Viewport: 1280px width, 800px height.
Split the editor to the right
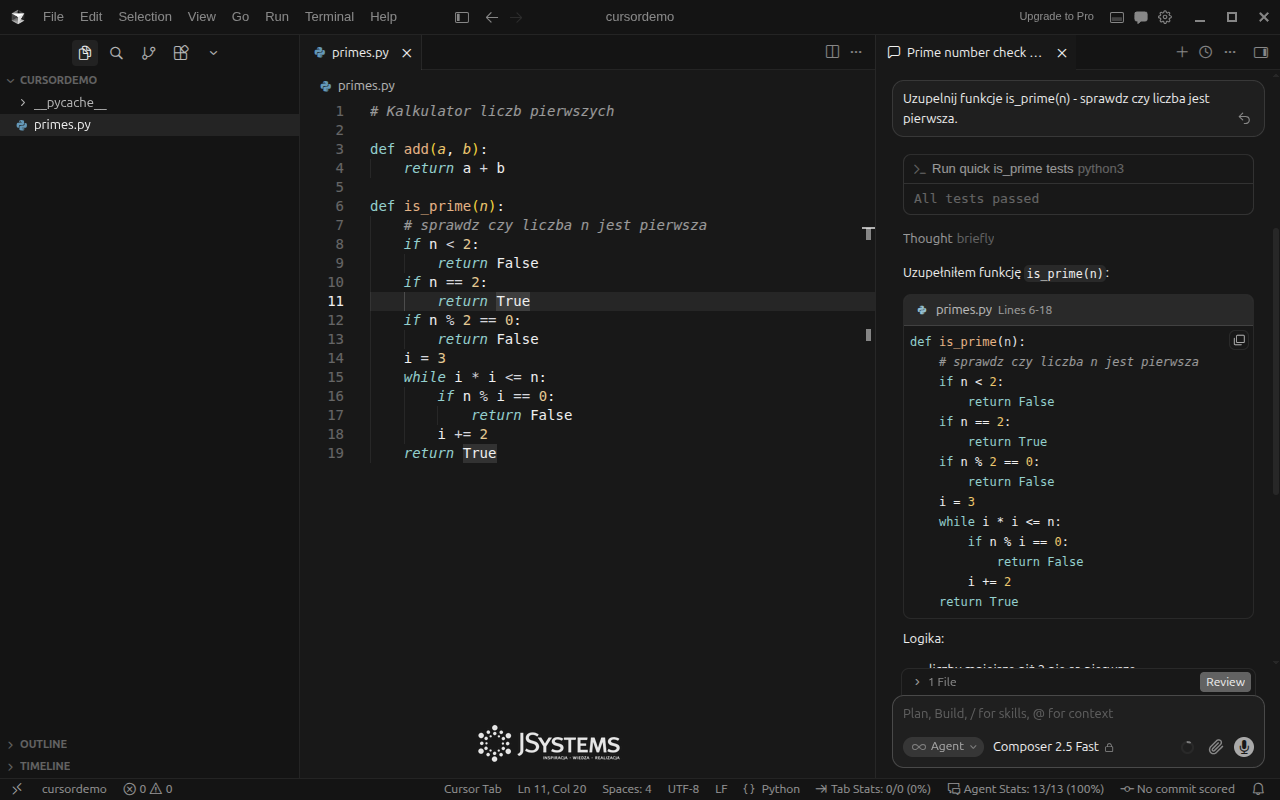click(x=832, y=52)
